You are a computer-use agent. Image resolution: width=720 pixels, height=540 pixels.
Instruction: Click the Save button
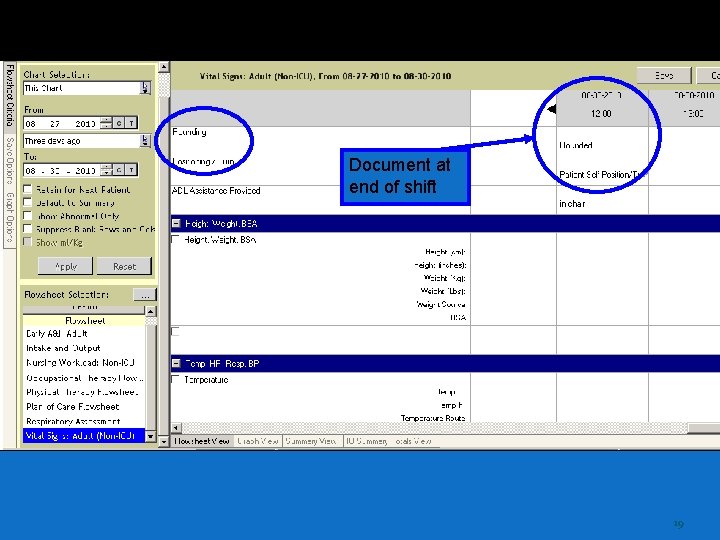pos(664,75)
